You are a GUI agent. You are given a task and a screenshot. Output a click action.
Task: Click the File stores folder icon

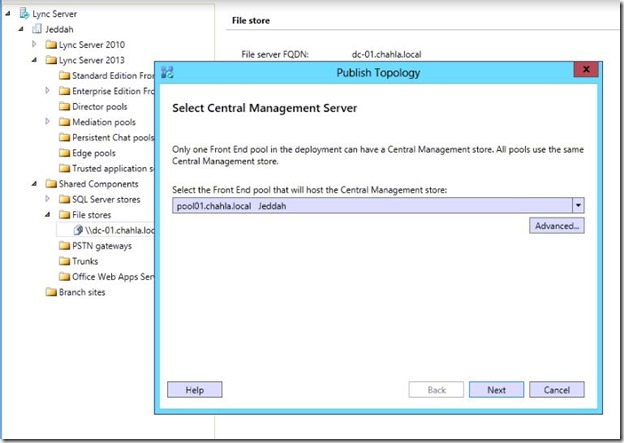[64, 215]
